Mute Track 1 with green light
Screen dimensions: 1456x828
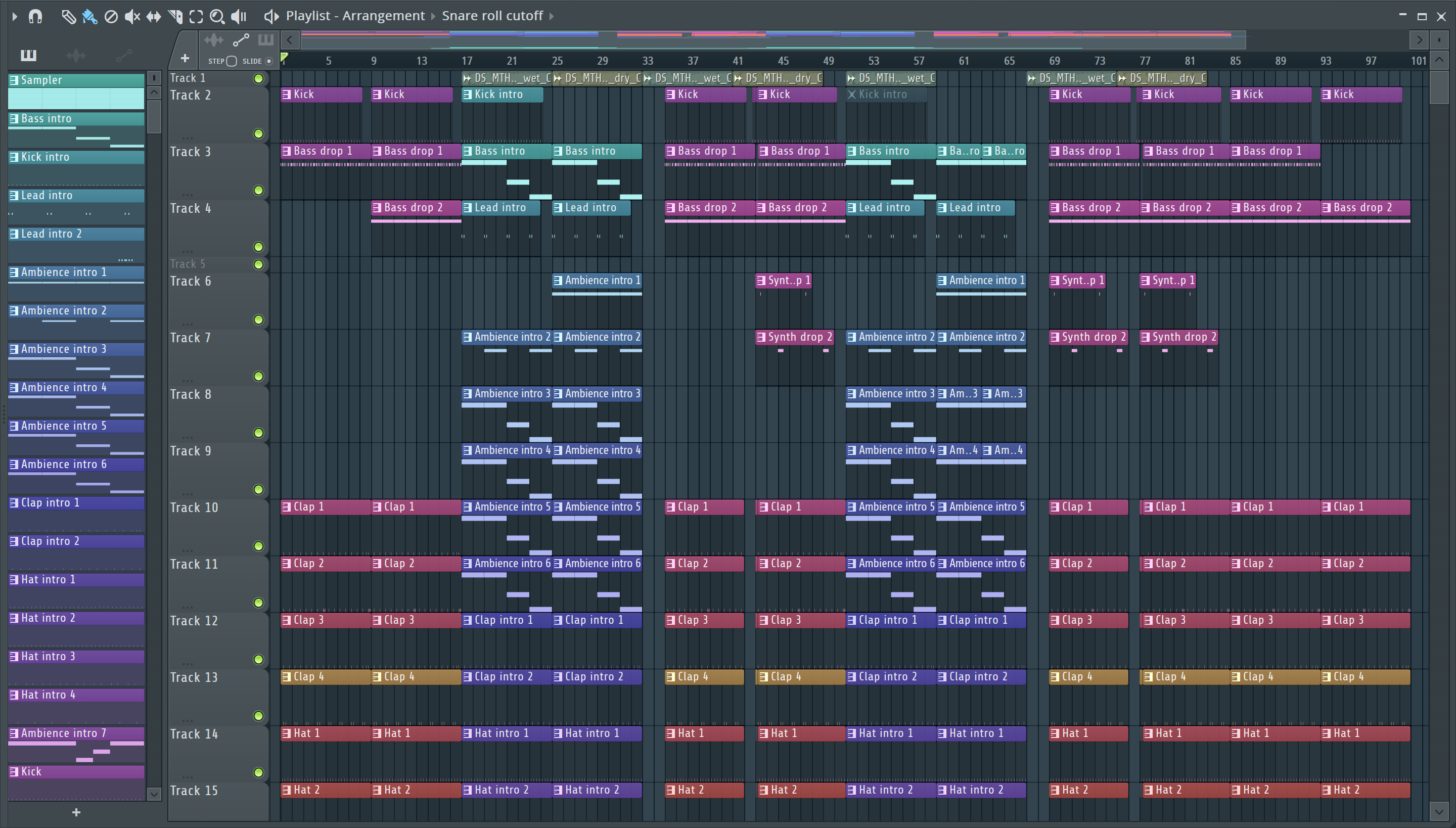[259, 78]
